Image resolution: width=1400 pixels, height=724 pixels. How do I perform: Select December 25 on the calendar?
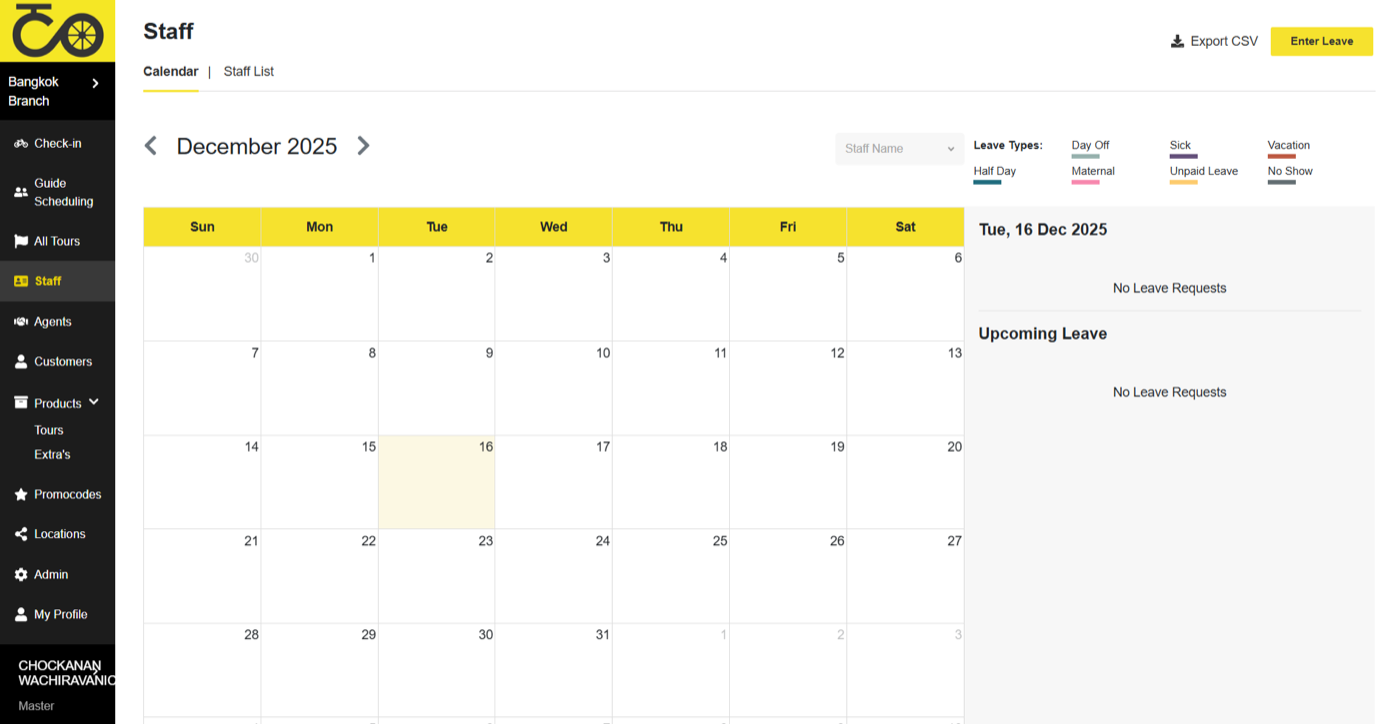(x=671, y=576)
